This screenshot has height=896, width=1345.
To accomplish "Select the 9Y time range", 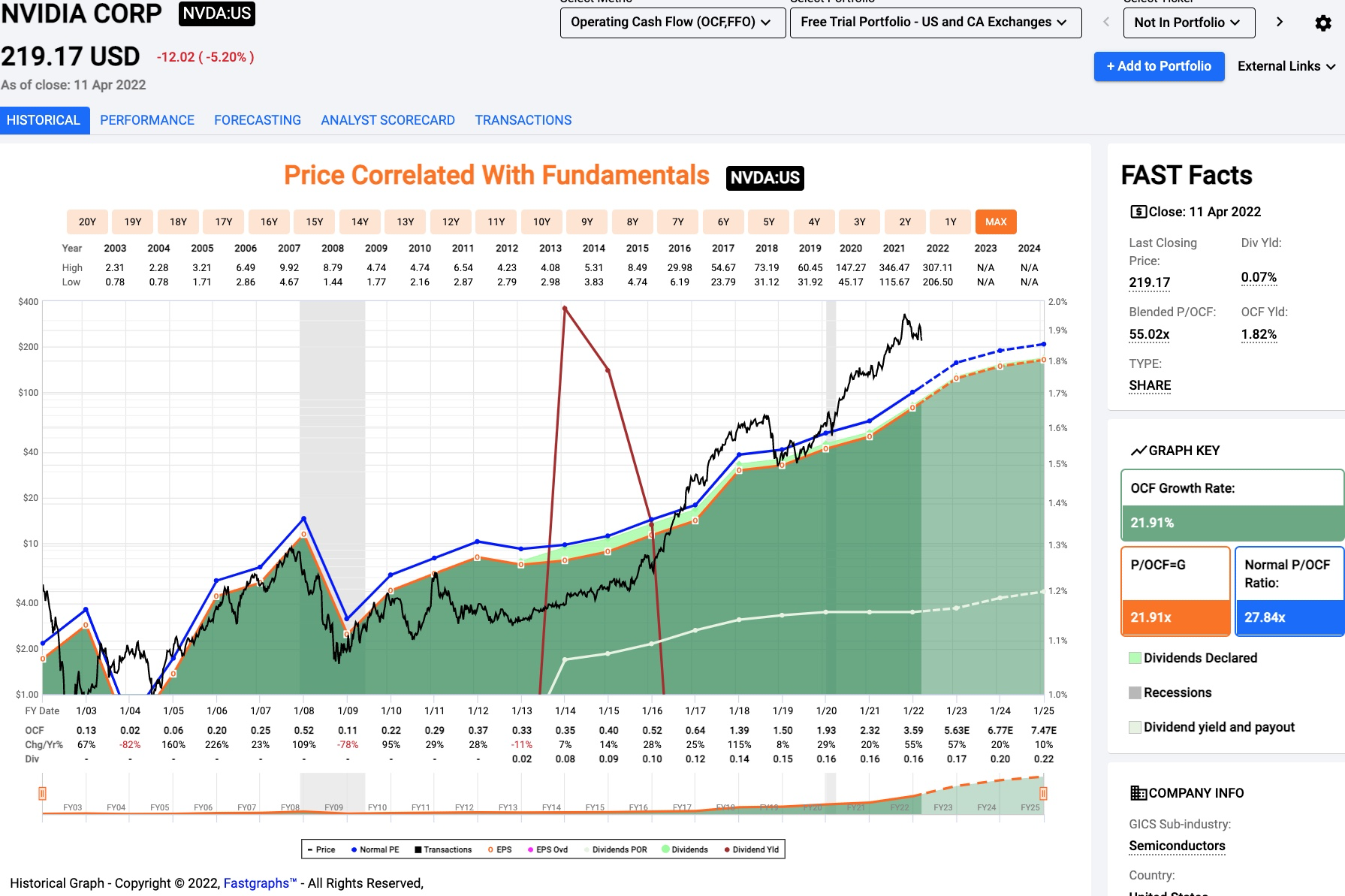I will [587, 222].
